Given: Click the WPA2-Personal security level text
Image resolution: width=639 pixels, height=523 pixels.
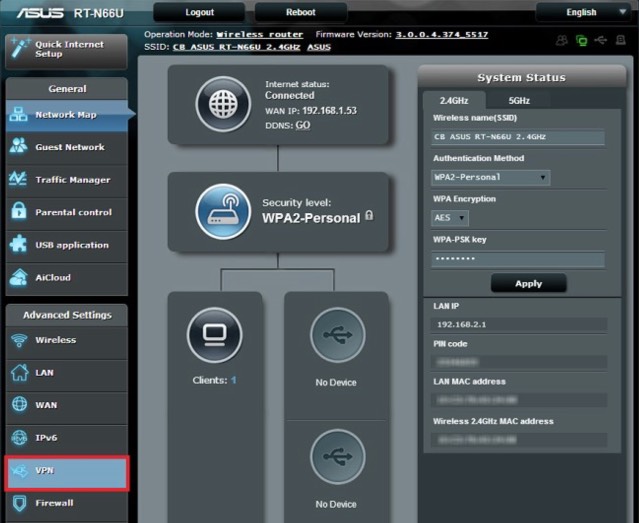Looking at the screenshot, I should pyautogui.click(x=311, y=218).
